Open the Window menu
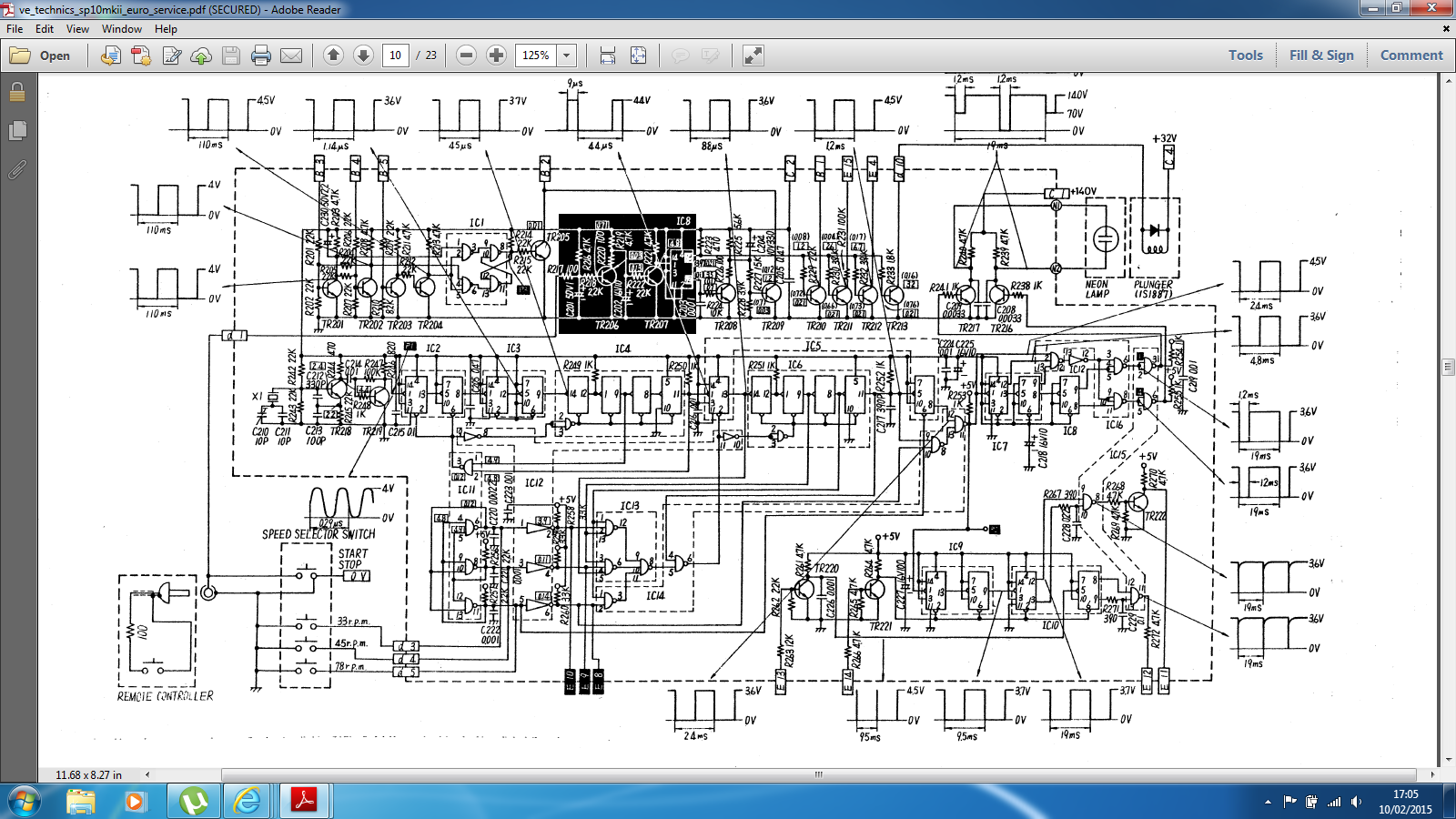The image size is (1456, 819). click(x=122, y=29)
